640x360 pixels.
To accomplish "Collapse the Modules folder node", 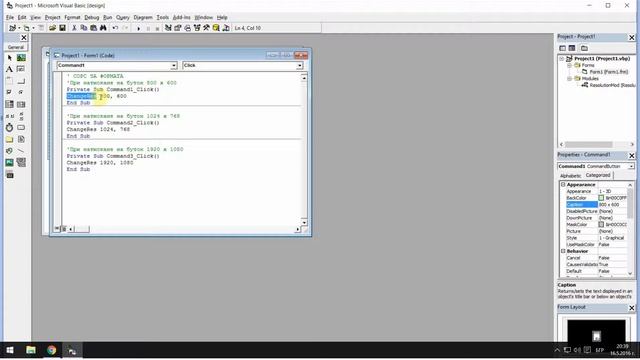I will point(569,78).
